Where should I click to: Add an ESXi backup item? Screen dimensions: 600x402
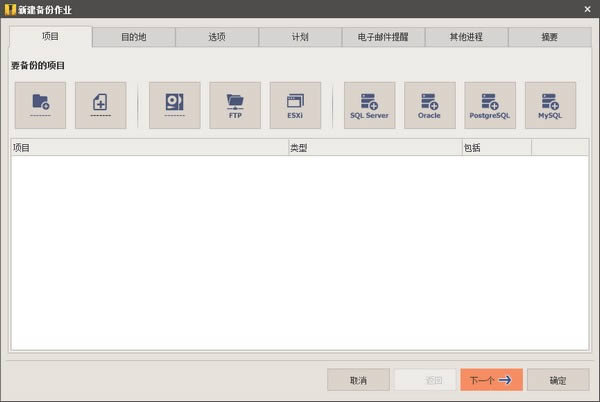click(295, 105)
